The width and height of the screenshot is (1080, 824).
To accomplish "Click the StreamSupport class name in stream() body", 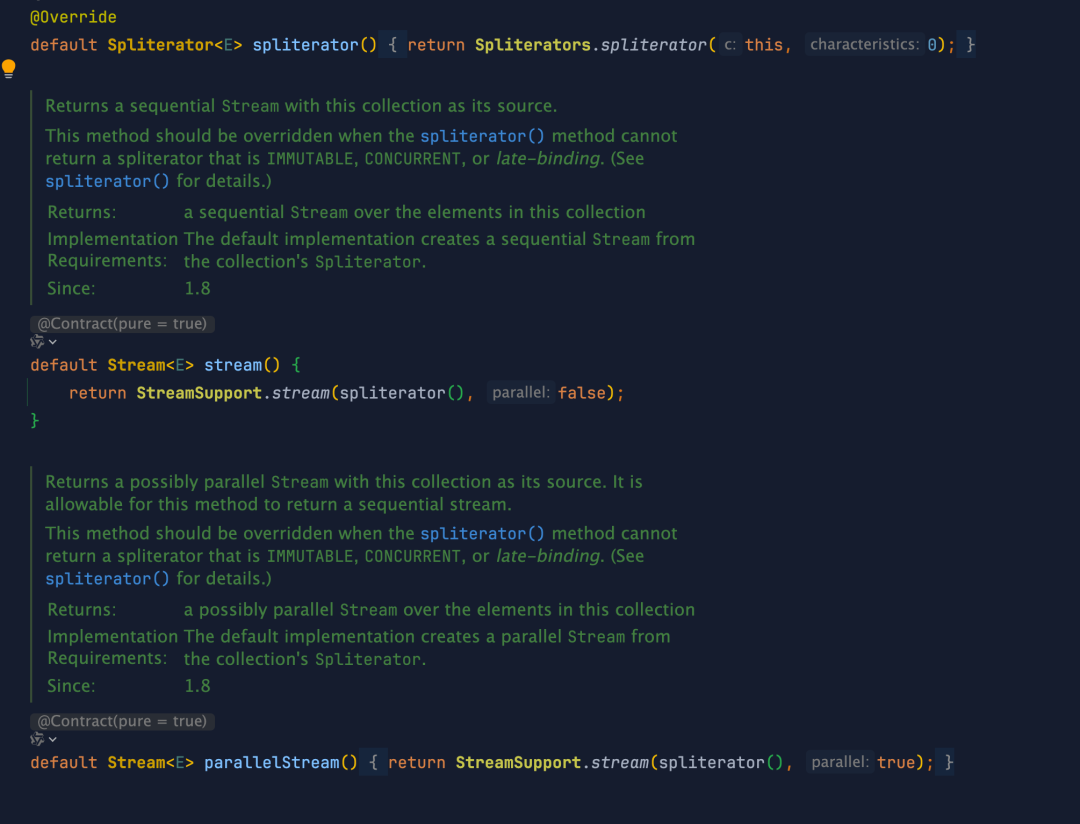I will [x=198, y=393].
